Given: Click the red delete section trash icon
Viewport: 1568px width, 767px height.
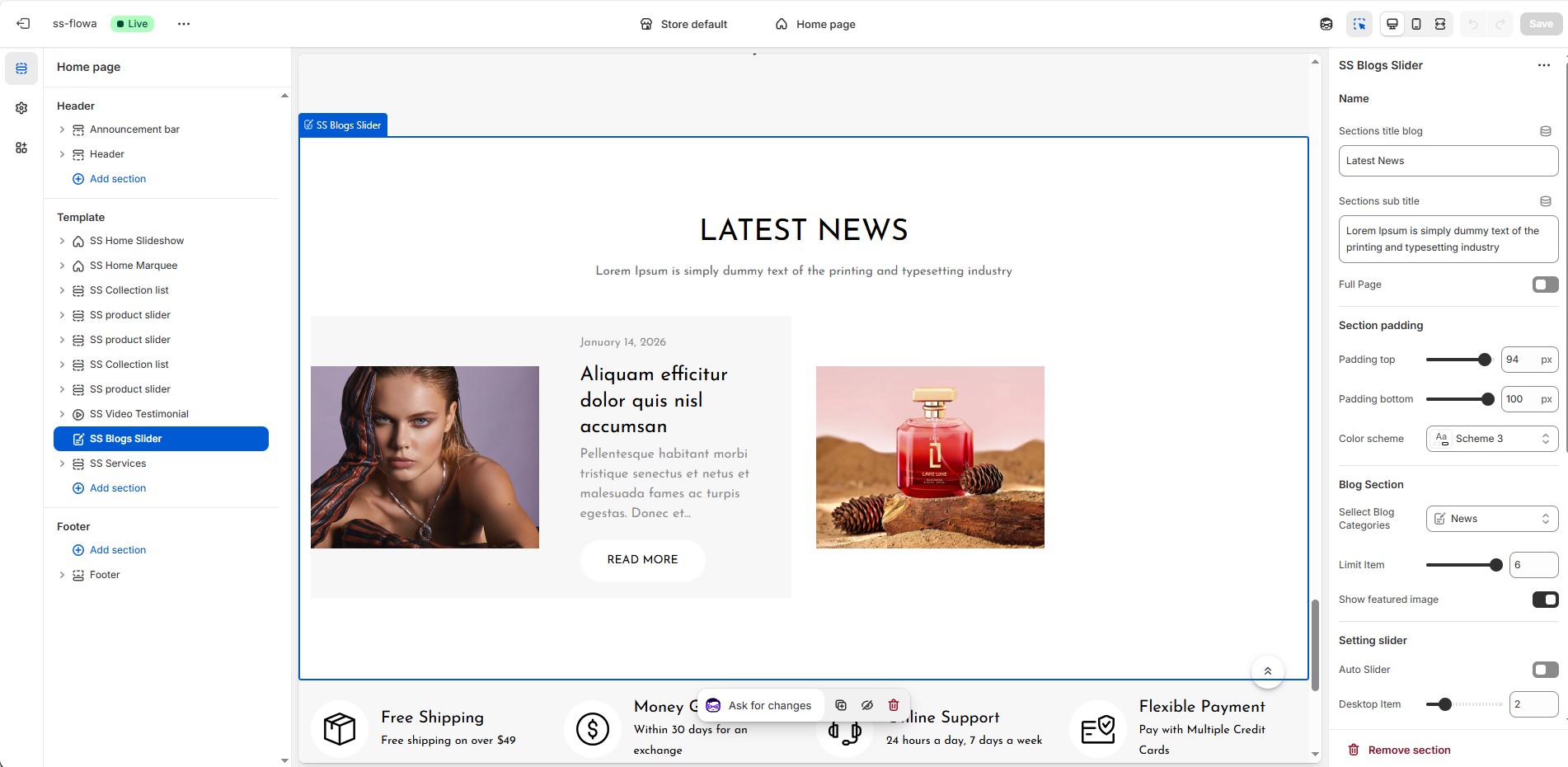Looking at the screenshot, I should (x=894, y=705).
